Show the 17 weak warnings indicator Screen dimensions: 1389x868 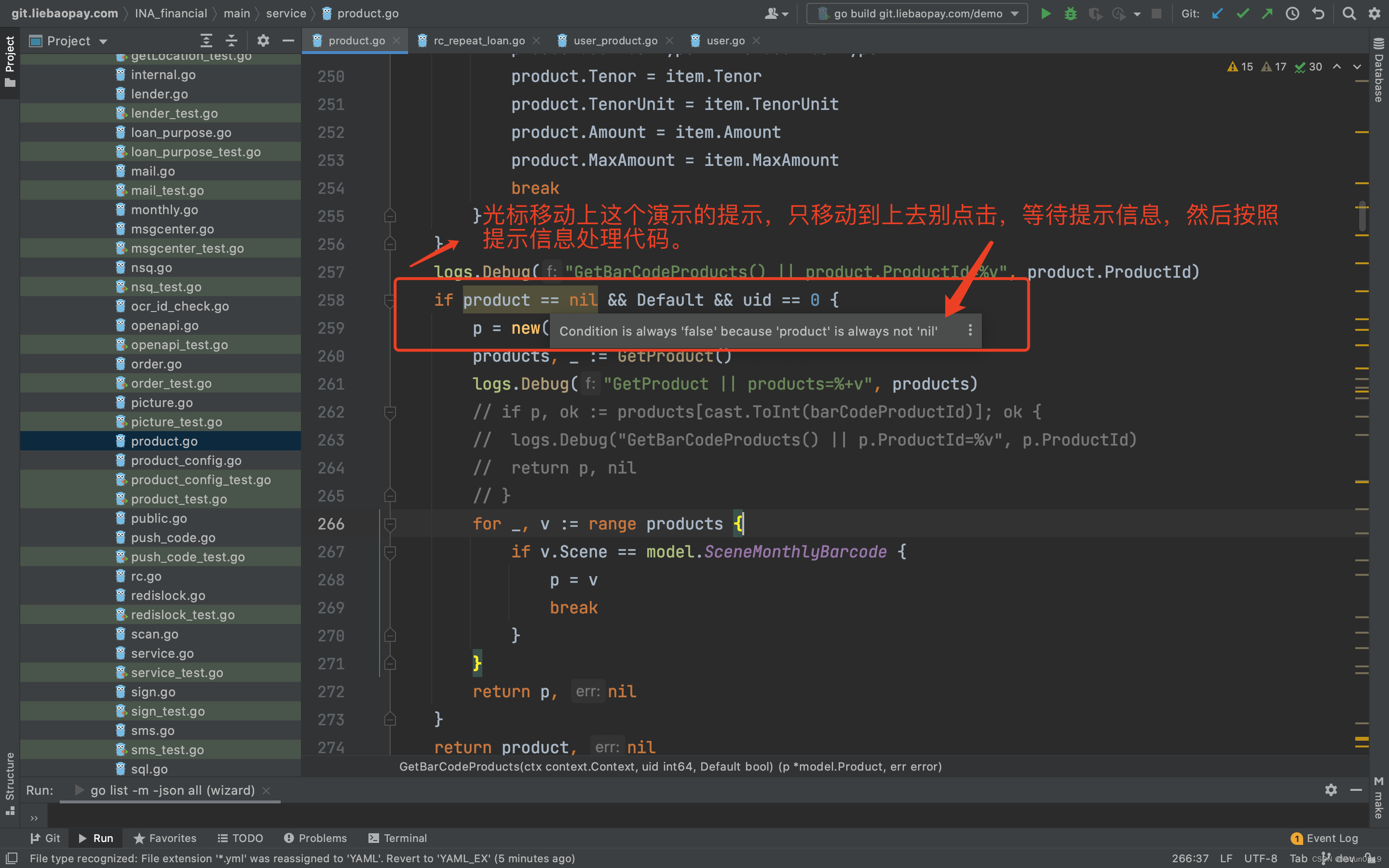click(x=1274, y=67)
